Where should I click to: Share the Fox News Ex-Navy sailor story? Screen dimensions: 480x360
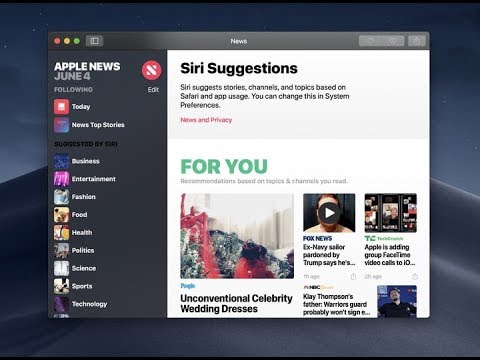[x=353, y=276]
